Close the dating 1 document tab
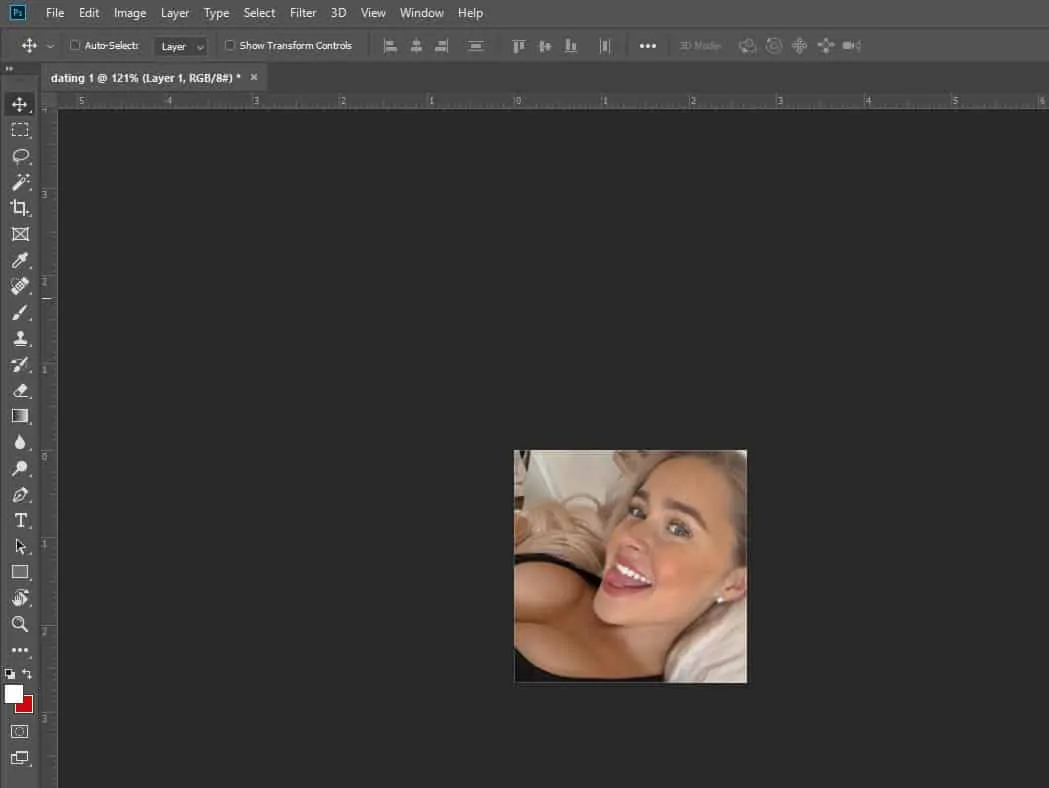The width and height of the screenshot is (1049, 788). point(254,77)
